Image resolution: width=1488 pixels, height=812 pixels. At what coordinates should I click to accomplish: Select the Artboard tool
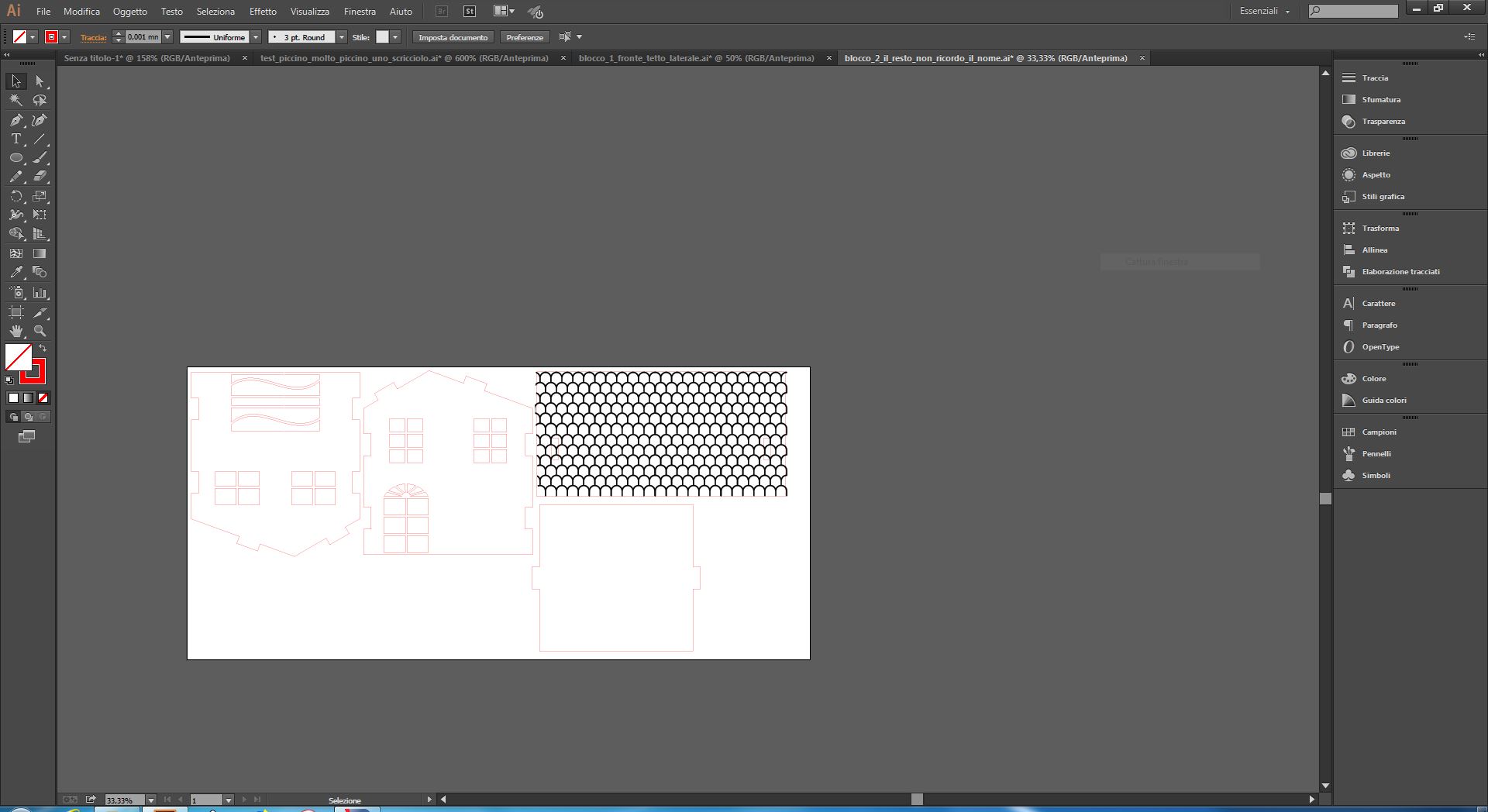pos(16,312)
